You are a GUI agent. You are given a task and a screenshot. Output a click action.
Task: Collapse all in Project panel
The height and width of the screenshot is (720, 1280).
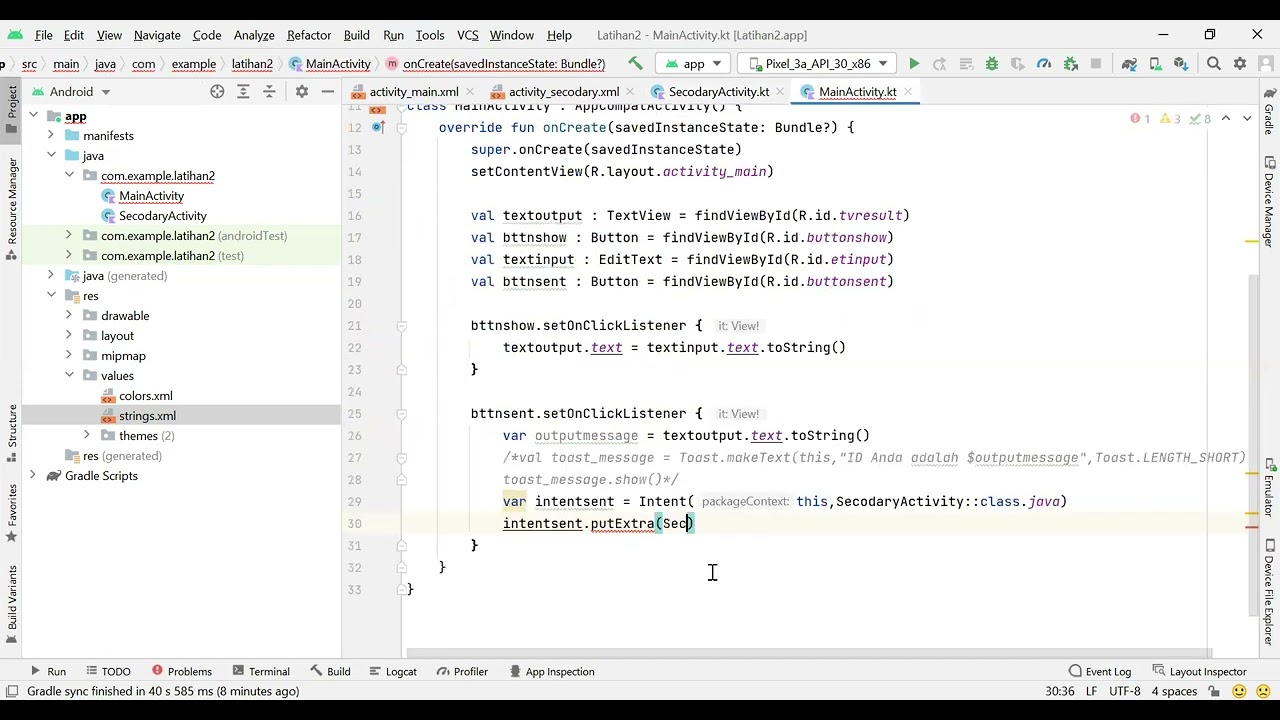click(x=269, y=92)
